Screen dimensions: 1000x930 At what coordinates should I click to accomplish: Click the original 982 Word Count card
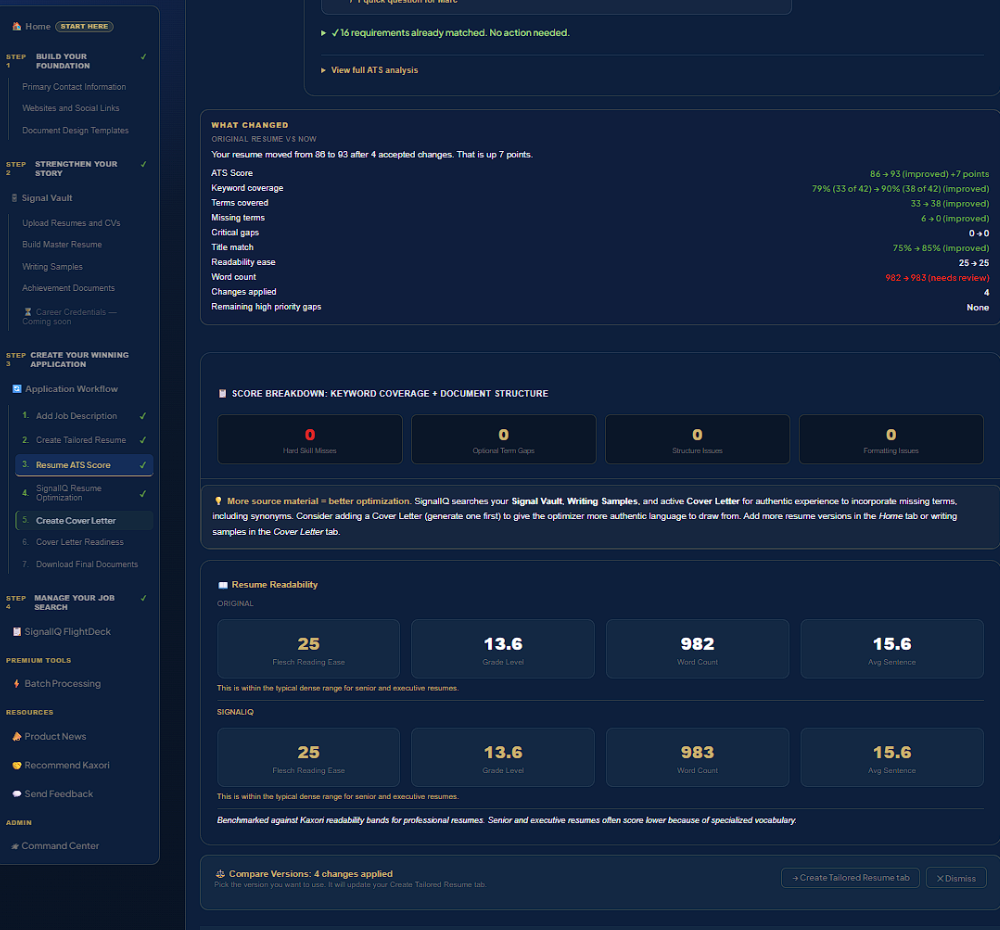[698, 649]
